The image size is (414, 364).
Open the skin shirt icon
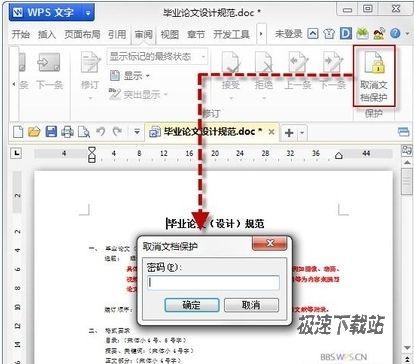329,34
